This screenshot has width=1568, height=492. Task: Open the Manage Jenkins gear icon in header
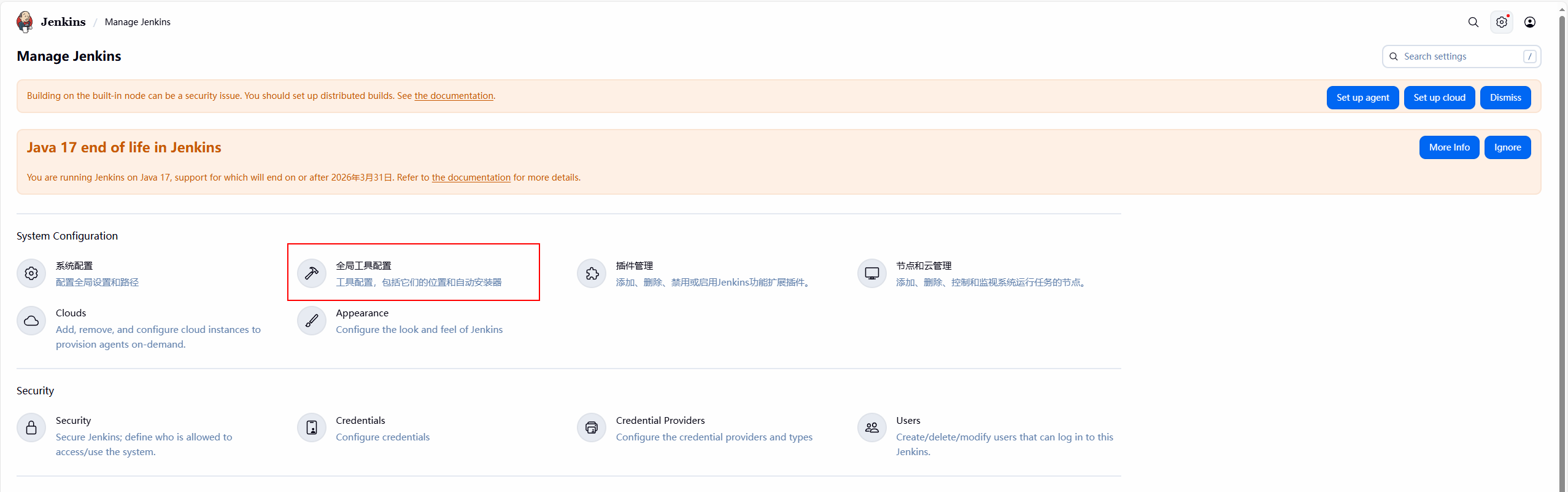pos(1501,22)
